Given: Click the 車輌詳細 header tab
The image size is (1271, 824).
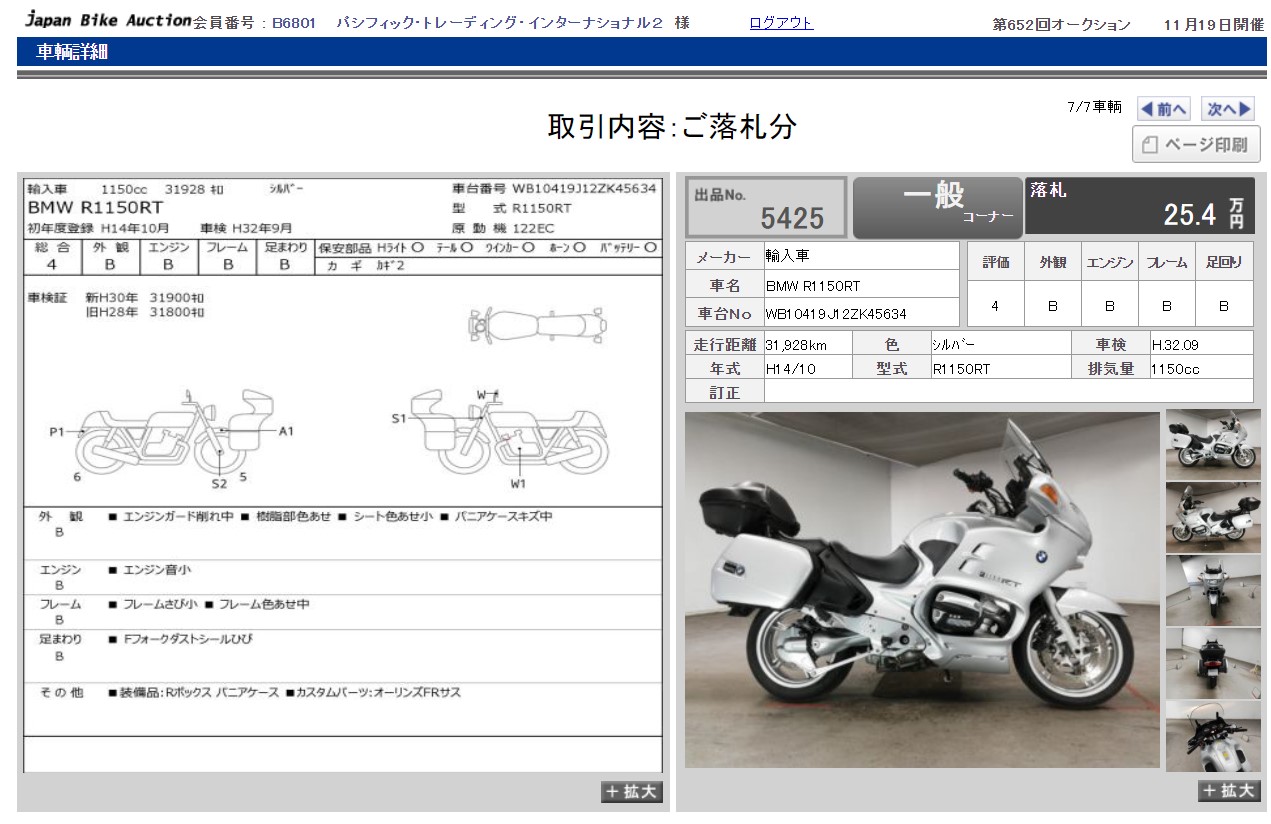Looking at the screenshot, I should (x=72, y=53).
